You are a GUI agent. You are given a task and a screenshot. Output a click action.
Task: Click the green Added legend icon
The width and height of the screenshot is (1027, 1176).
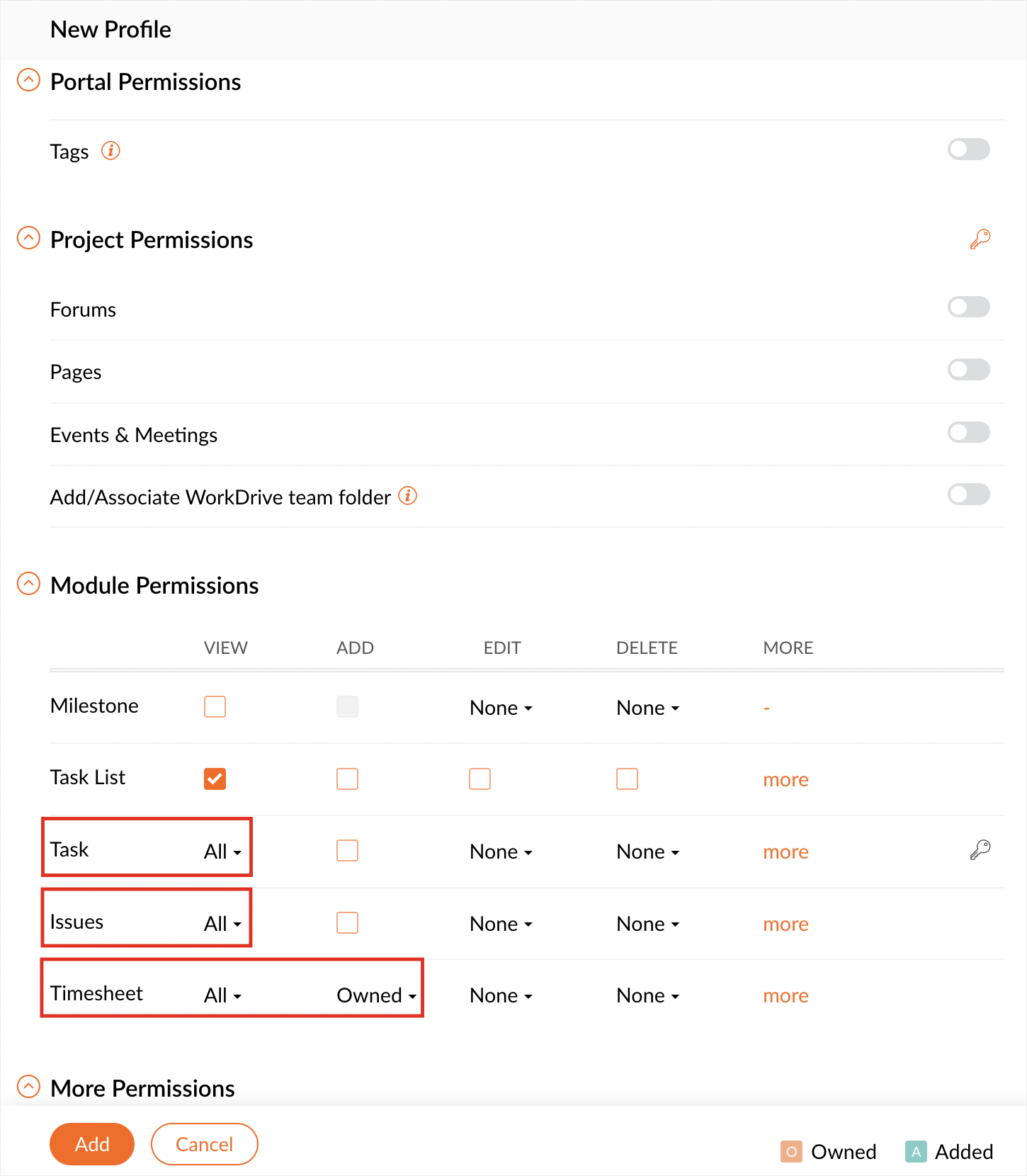[915, 1151]
